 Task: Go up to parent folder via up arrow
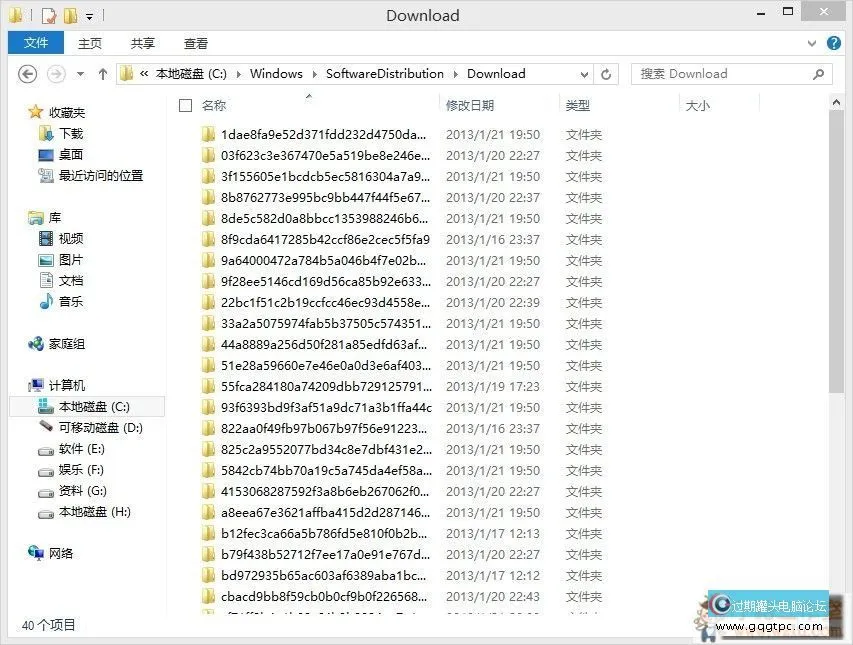(x=103, y=73)
